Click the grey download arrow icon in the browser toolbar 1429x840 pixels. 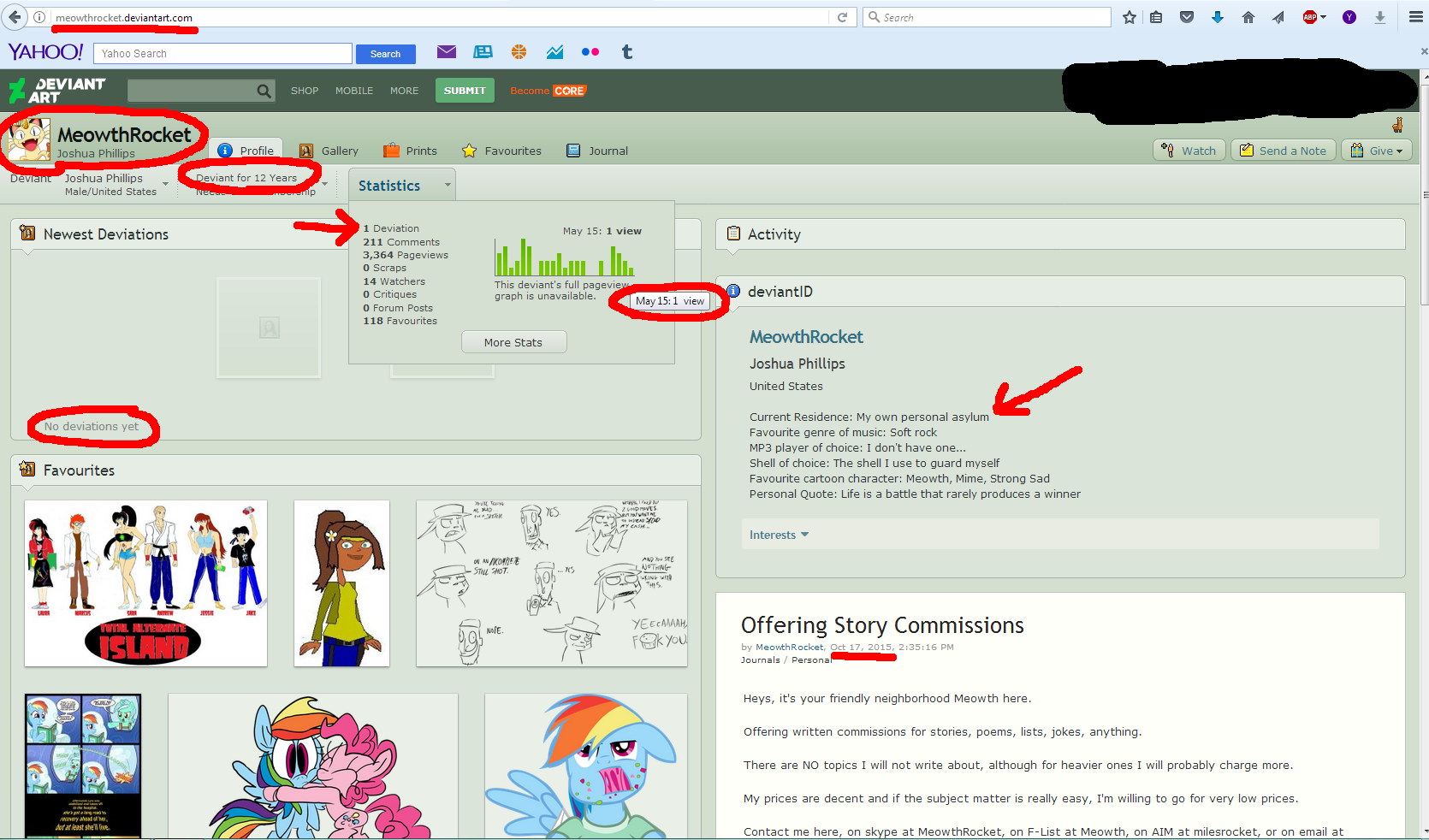pyautogui.click(x=1380, y=17)
